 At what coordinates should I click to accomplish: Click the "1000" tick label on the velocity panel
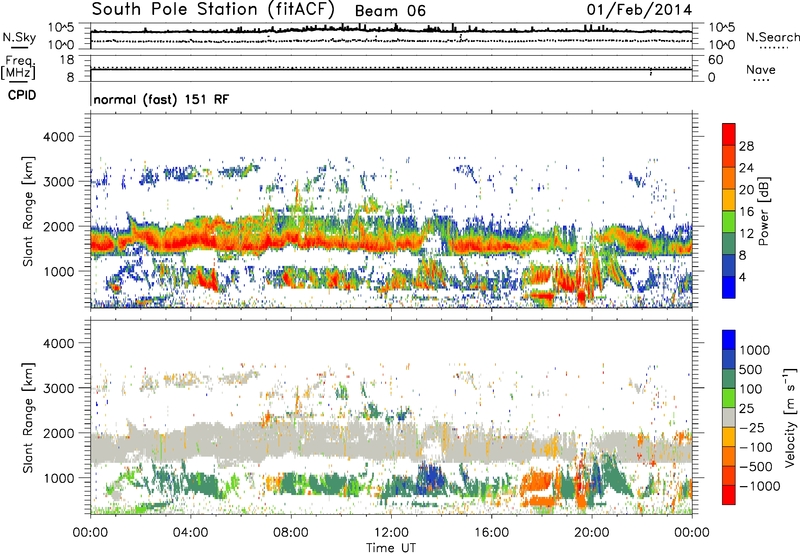[x=58, y=478]
